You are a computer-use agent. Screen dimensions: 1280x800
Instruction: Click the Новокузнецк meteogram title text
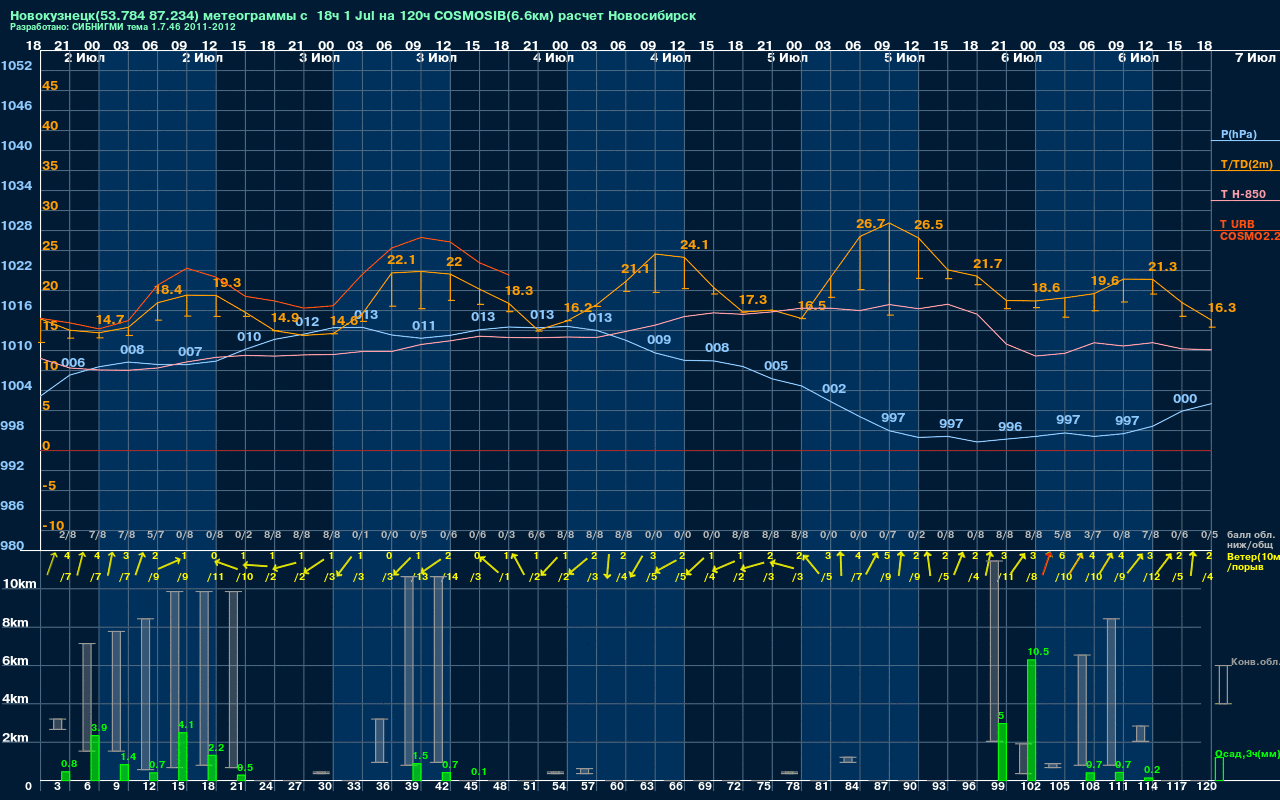point(353,16)
